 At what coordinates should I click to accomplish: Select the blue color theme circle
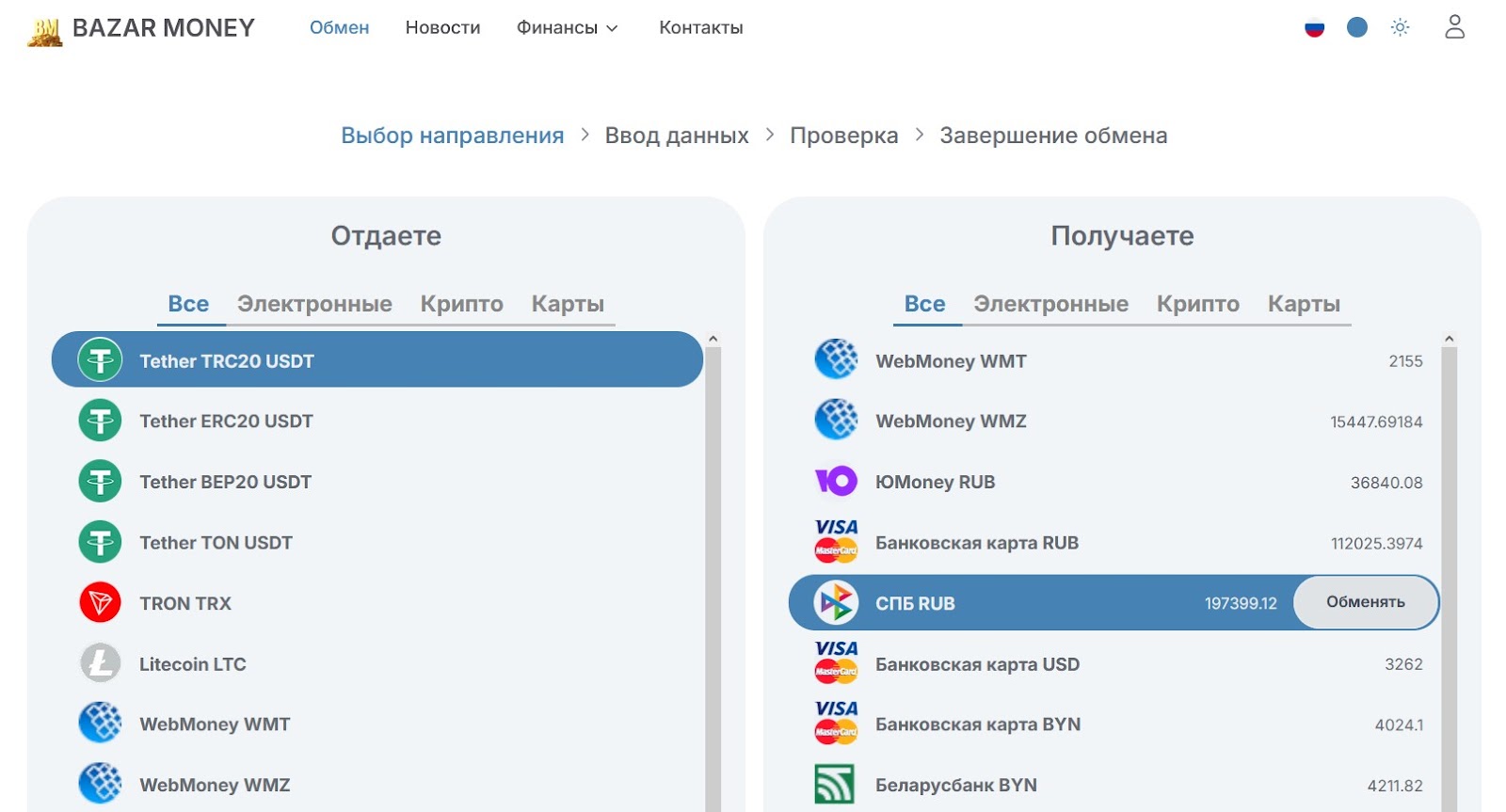pos(1356,27)
